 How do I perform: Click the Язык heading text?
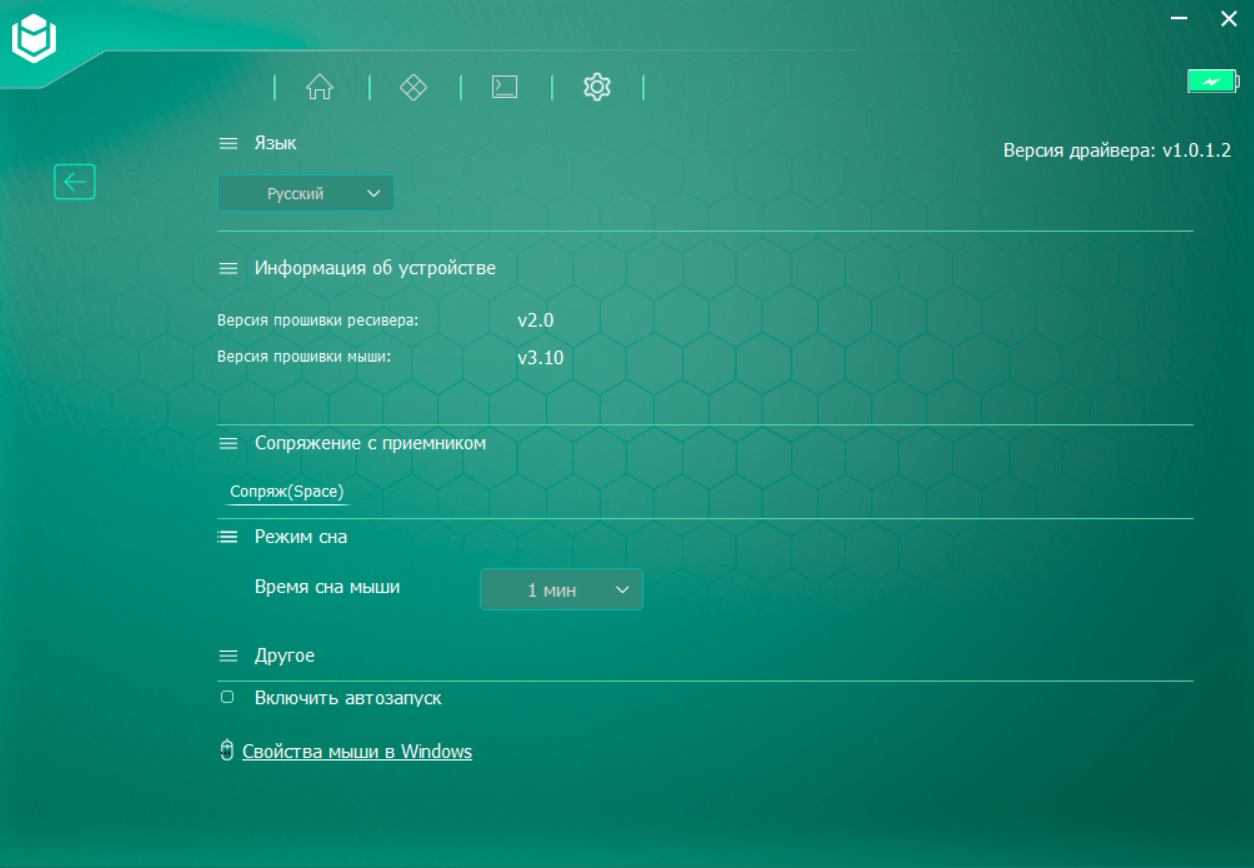coord(275,144)
